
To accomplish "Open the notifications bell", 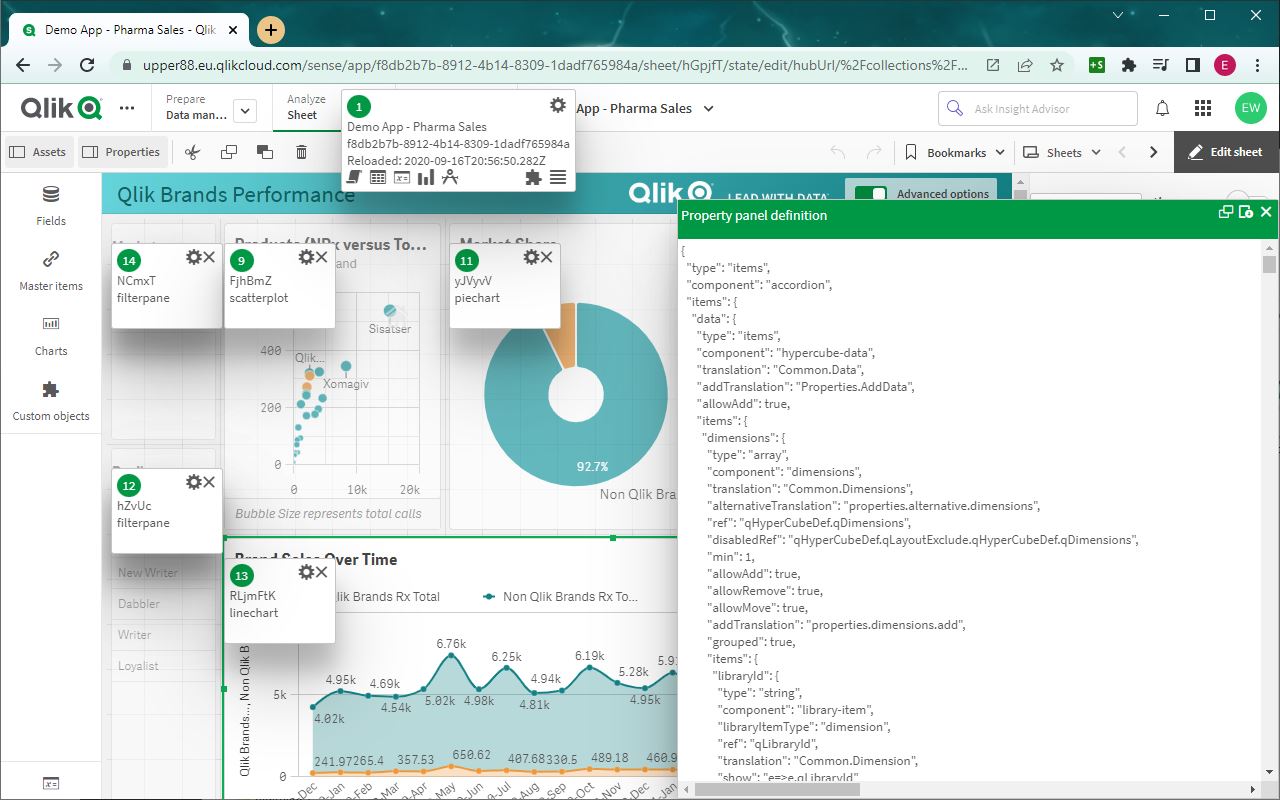I will tap(1163, 108).
